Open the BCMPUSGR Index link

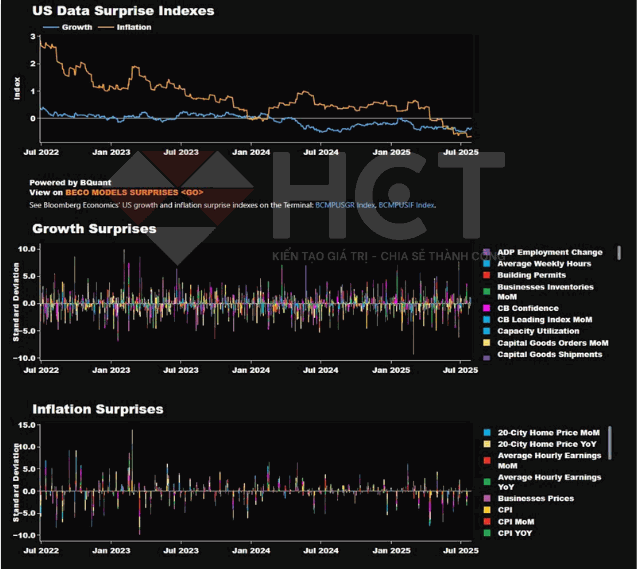[345, 204]
